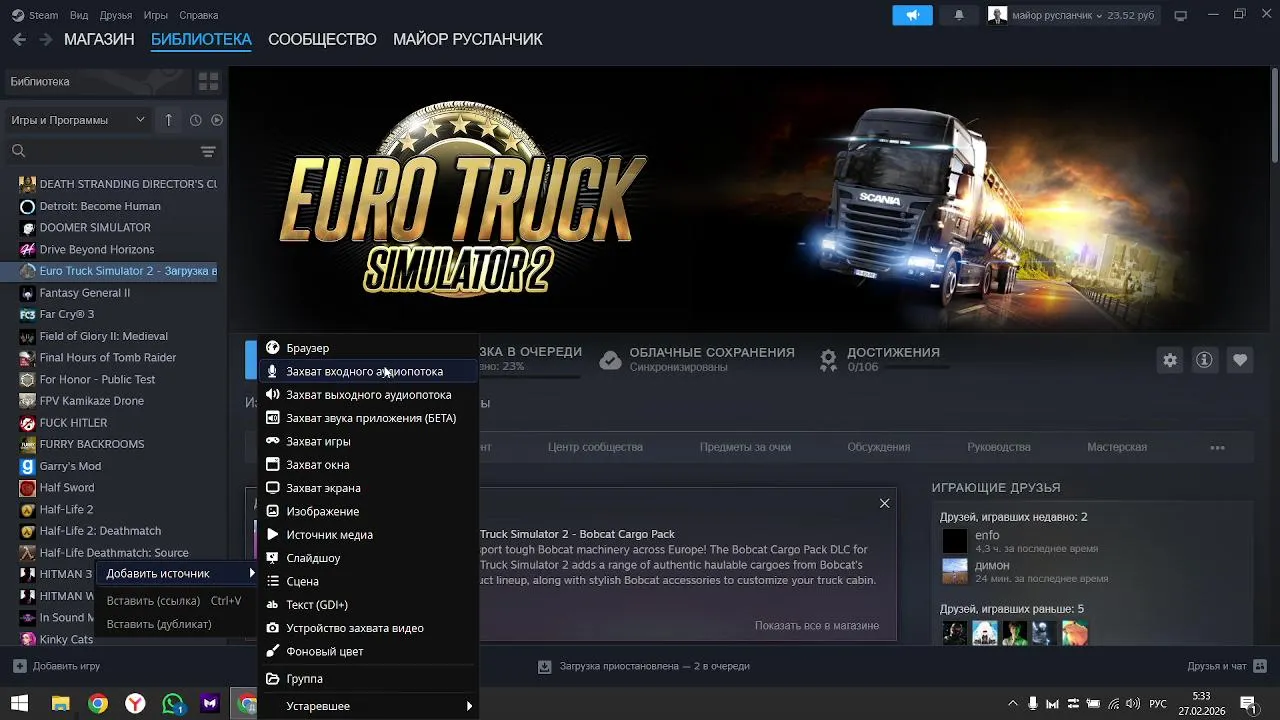Click the Слайдшоу slideshow icon
This screenshot has width=1280, height=720.
[272, 558]
